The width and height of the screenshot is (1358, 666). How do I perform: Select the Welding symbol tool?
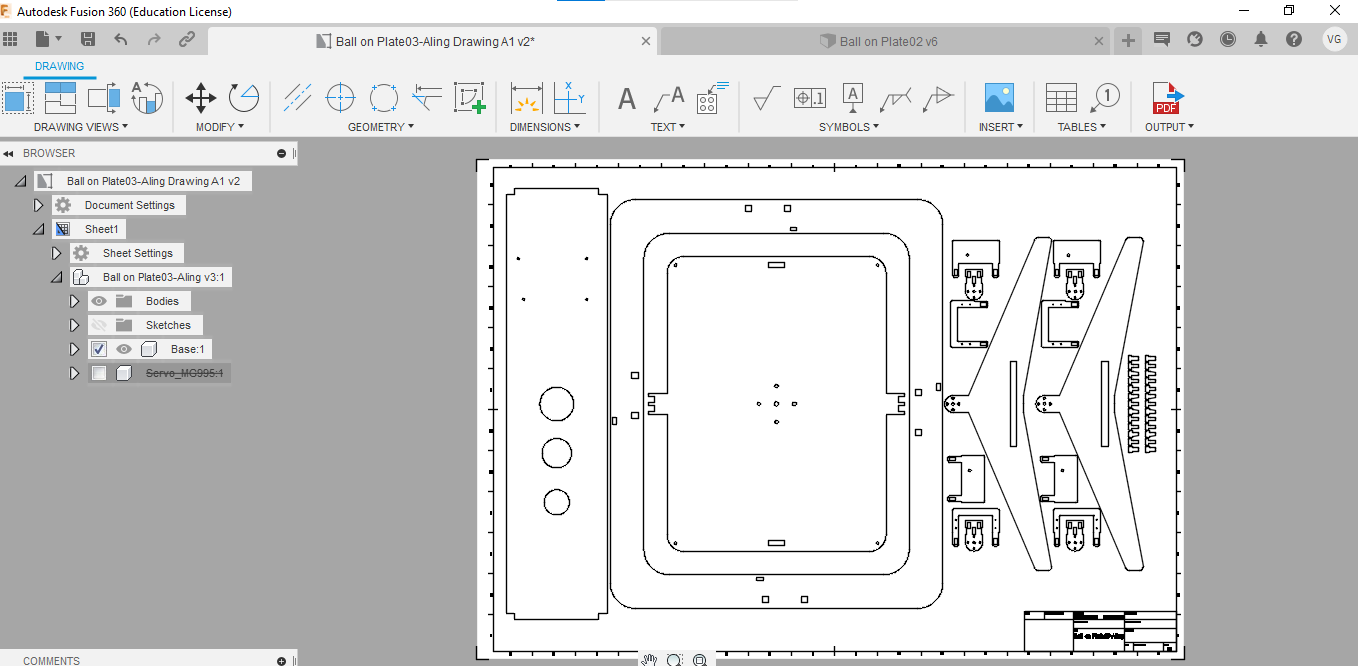click(896, 98)
